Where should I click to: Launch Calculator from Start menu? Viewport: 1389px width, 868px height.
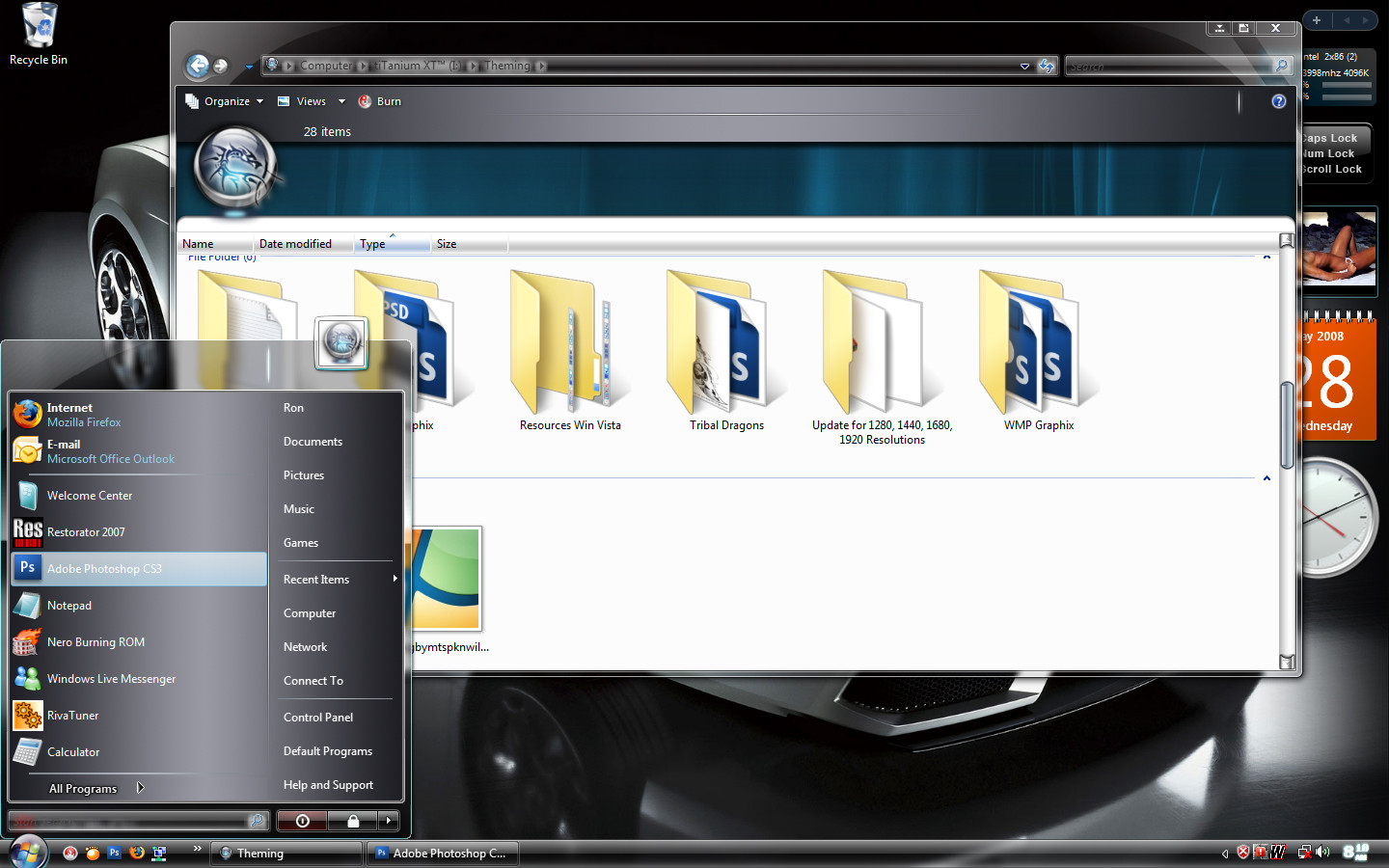tap(139, 752)
